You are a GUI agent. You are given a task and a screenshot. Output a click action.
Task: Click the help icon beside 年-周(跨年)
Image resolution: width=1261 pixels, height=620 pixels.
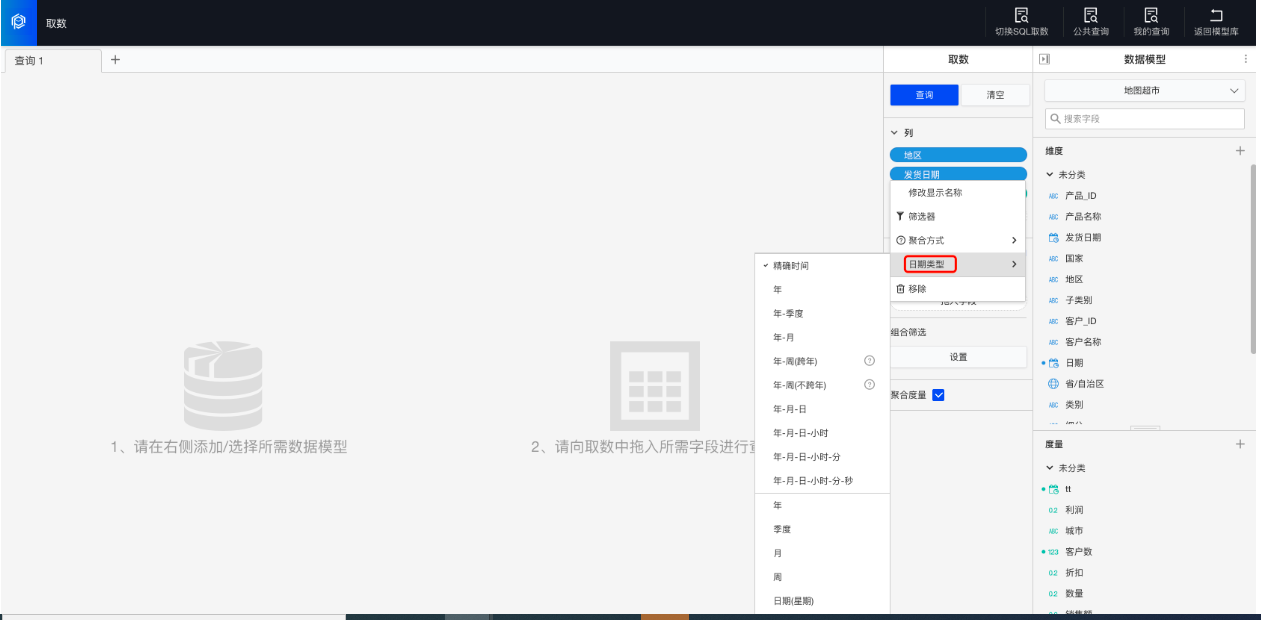coord(869,361)
